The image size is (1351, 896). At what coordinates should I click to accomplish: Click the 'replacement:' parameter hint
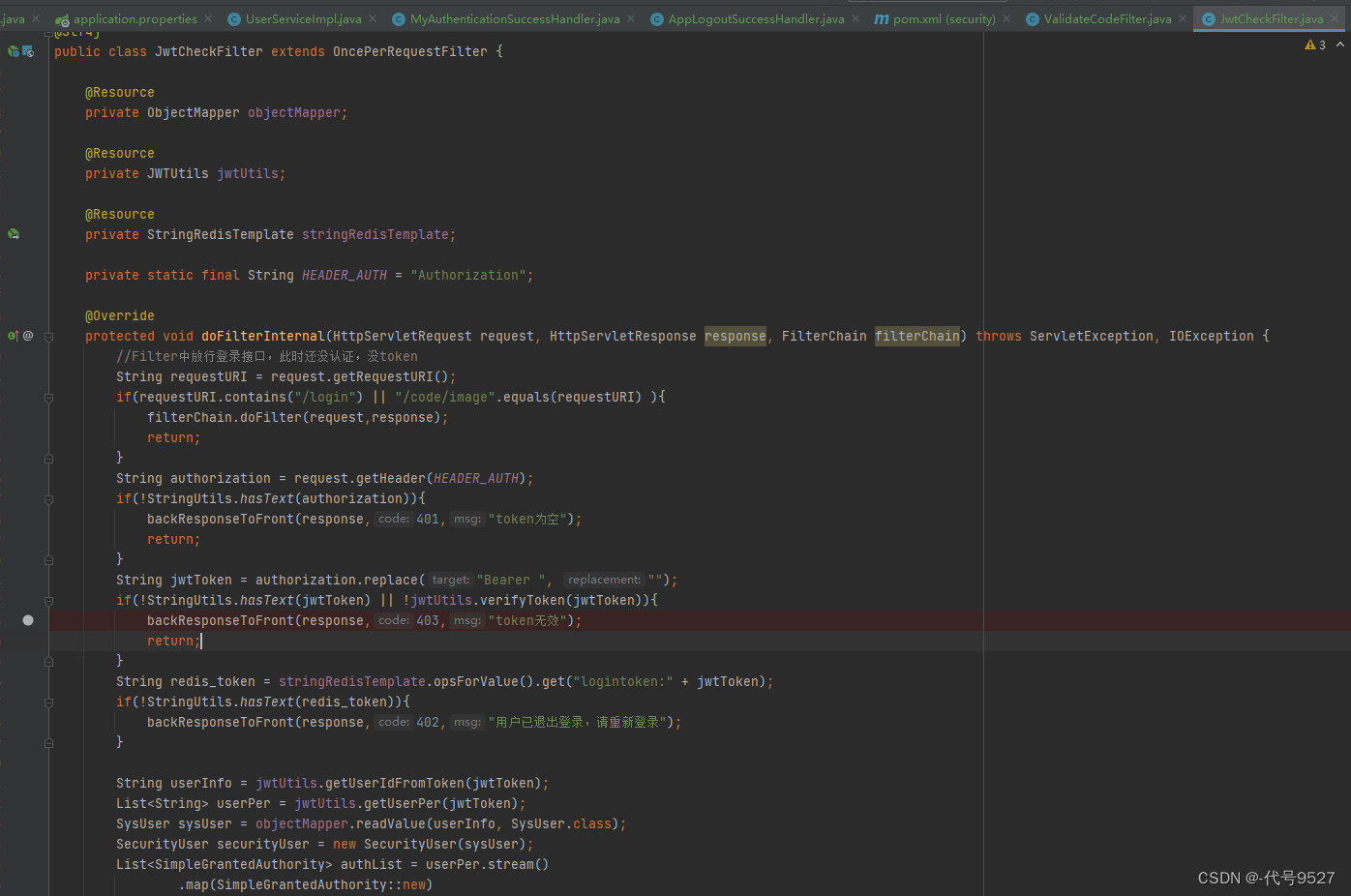605,580
